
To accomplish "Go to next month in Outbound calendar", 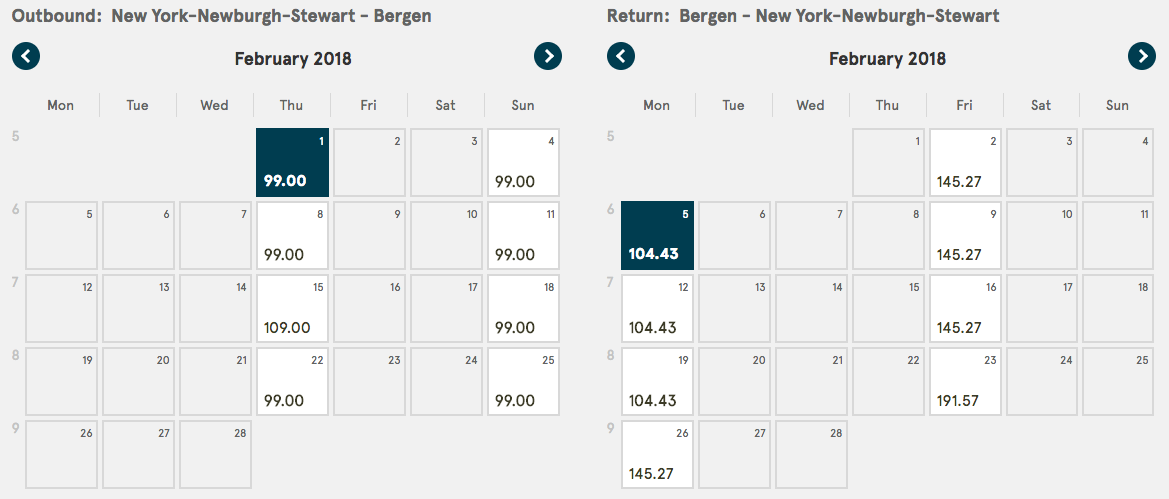I will coord(548,56).
